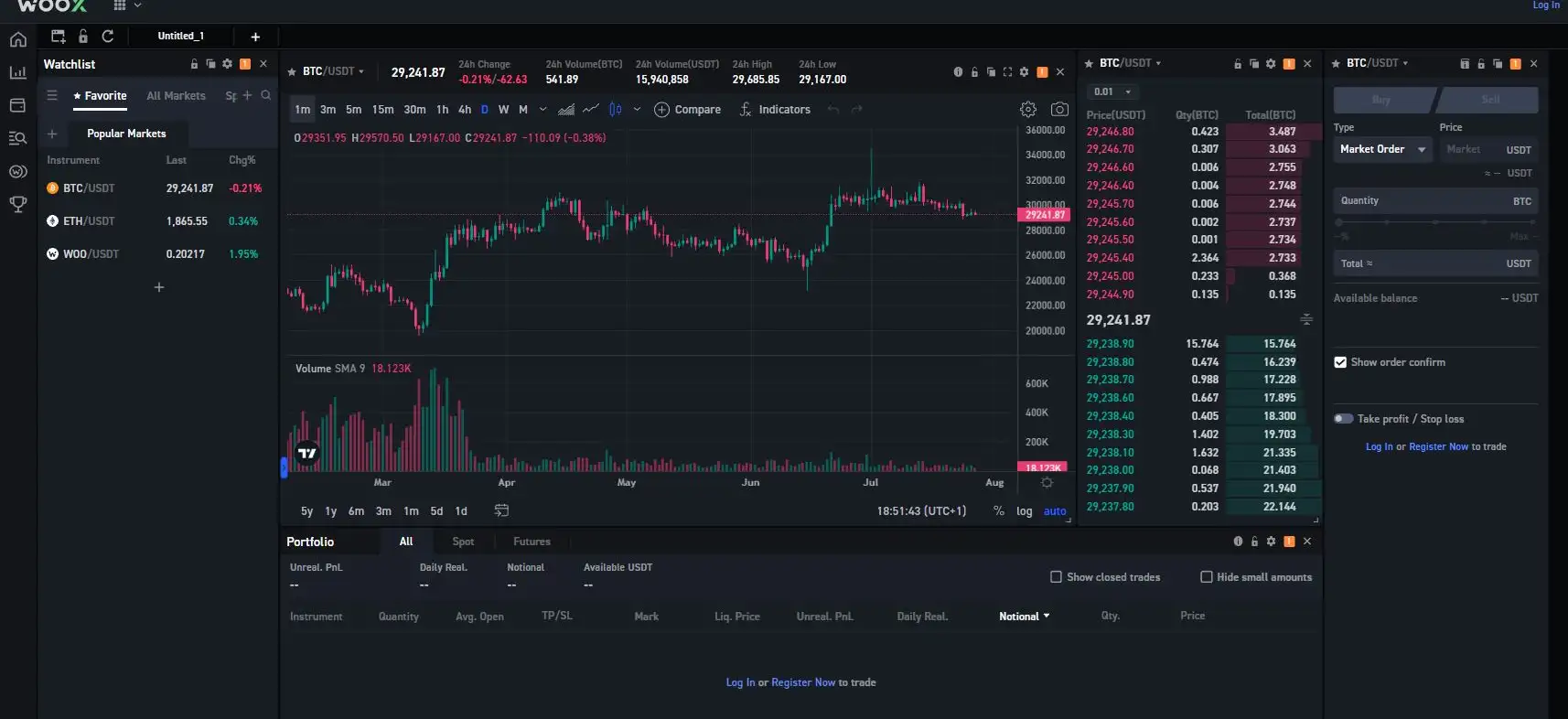Click Register Now link in order panel
The image size is (1568, 719).
tap(1438, 447)
